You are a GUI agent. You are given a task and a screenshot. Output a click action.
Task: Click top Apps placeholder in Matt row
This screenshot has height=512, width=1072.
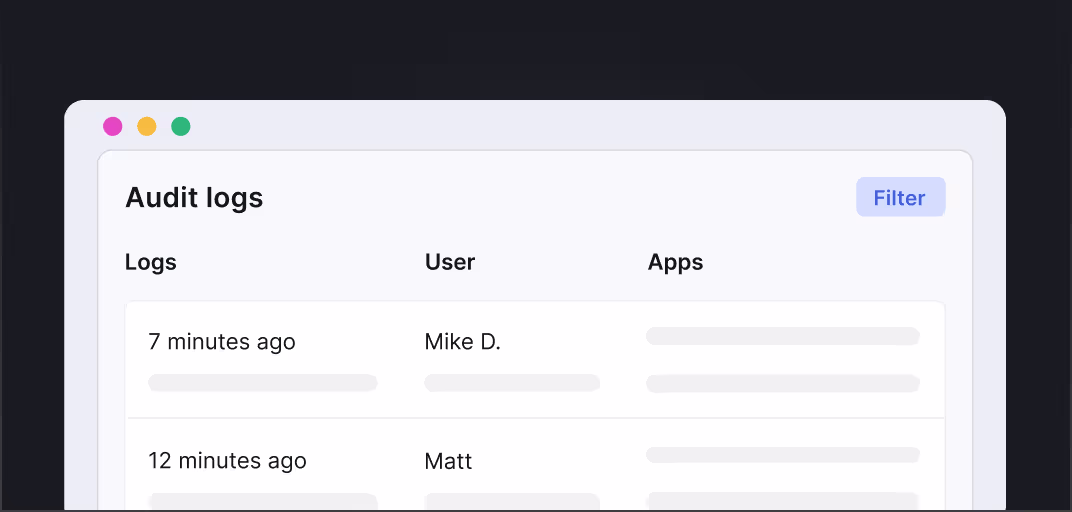pyautogui.click(x=783, y=455)
